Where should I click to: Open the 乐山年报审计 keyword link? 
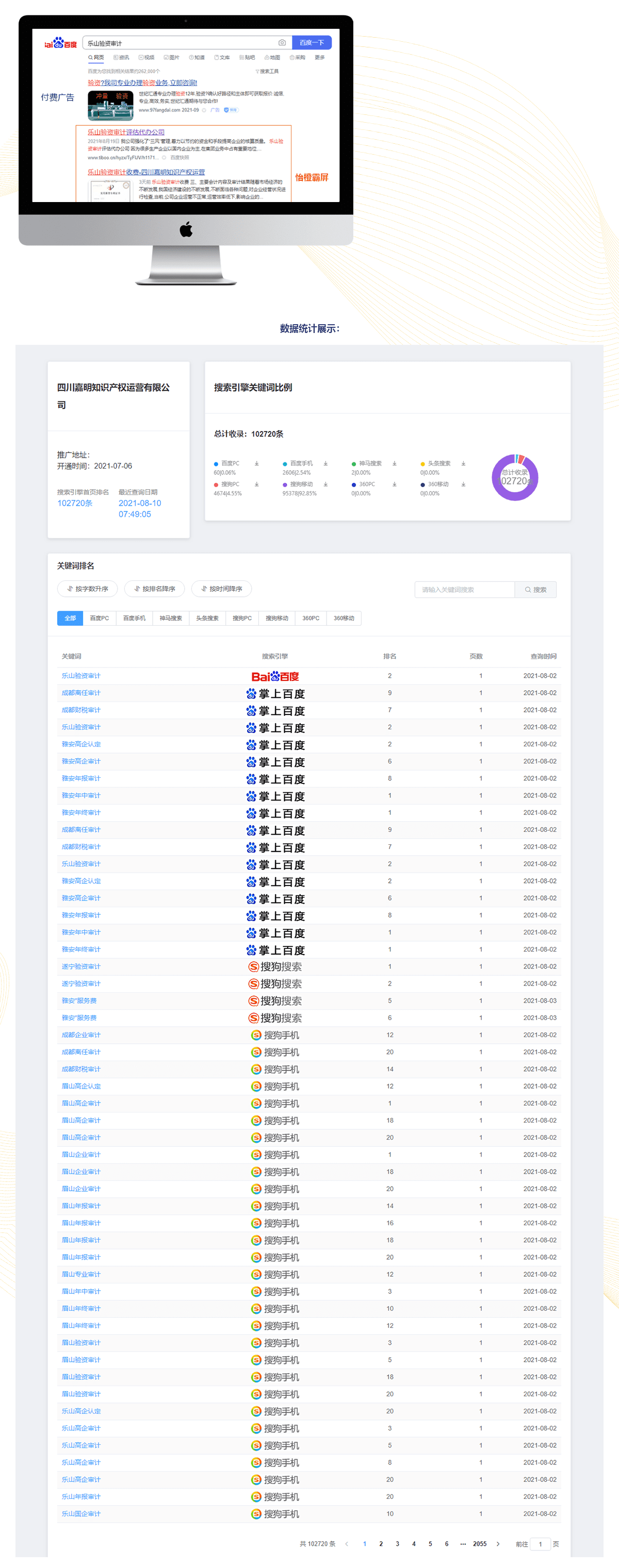click(x=81, y=1496)
